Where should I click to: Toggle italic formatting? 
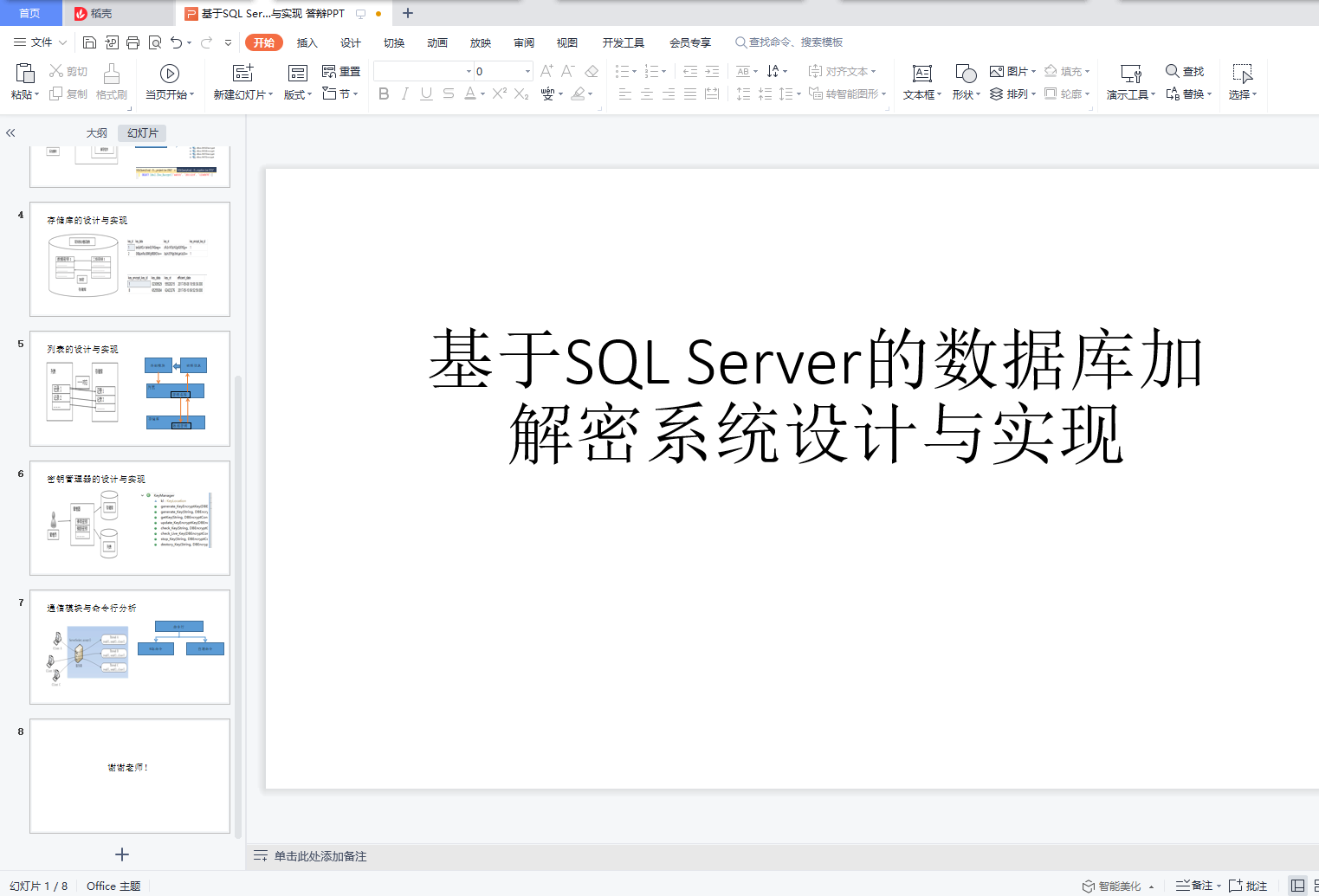click(405, 93)
